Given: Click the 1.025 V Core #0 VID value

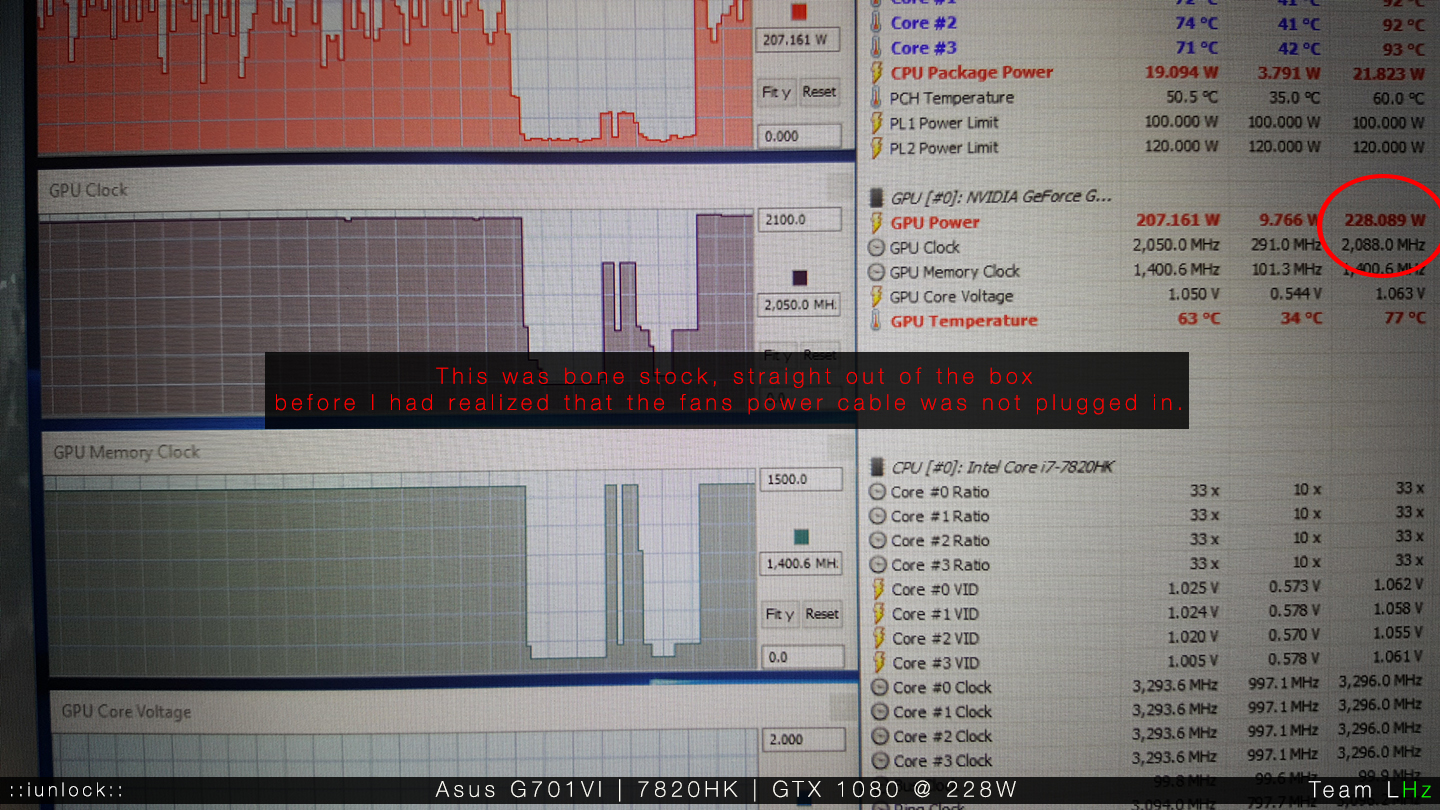Looking at the screenshot, I should click(1194, 589).
